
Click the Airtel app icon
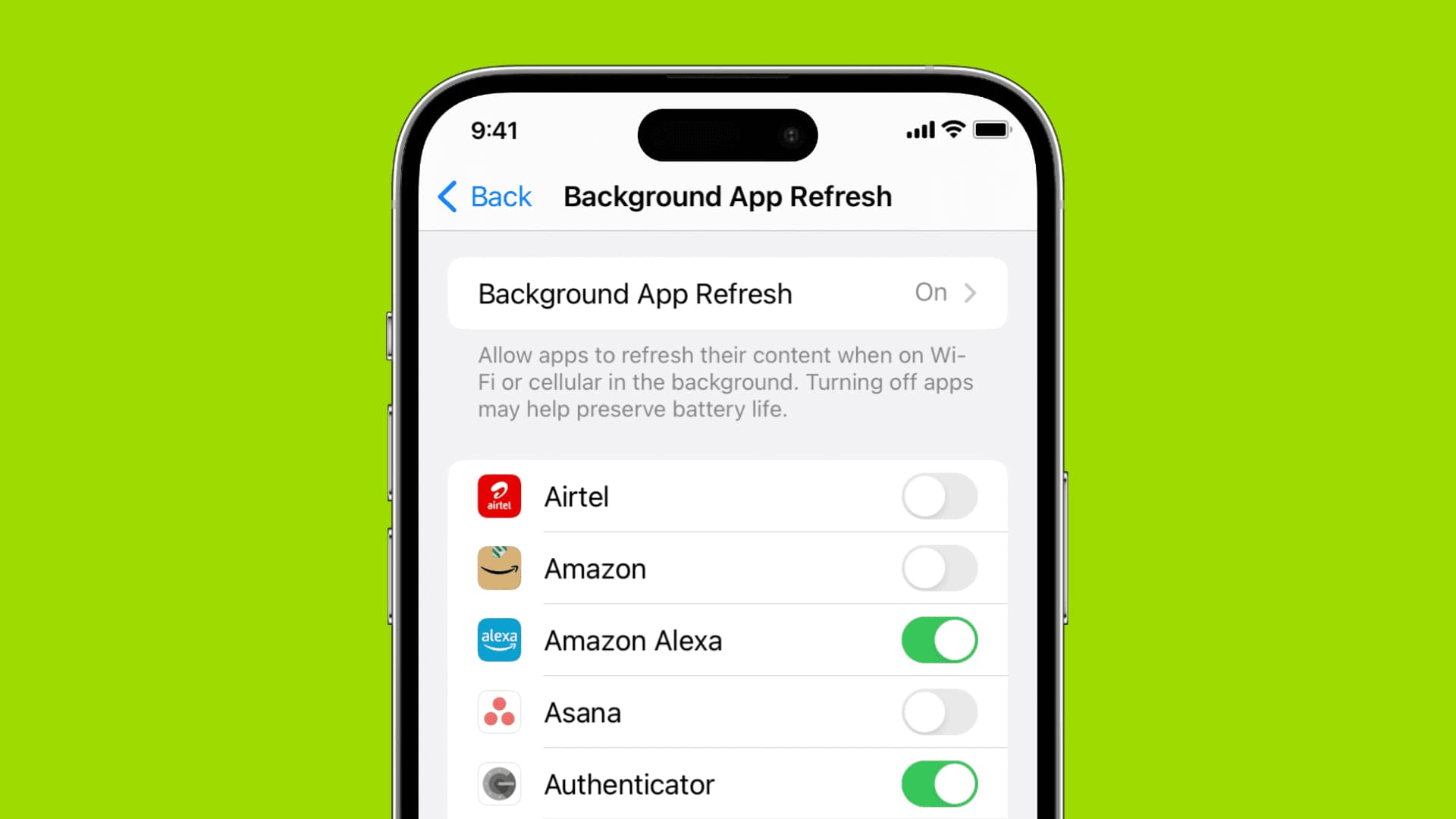[x=499, y=496]
